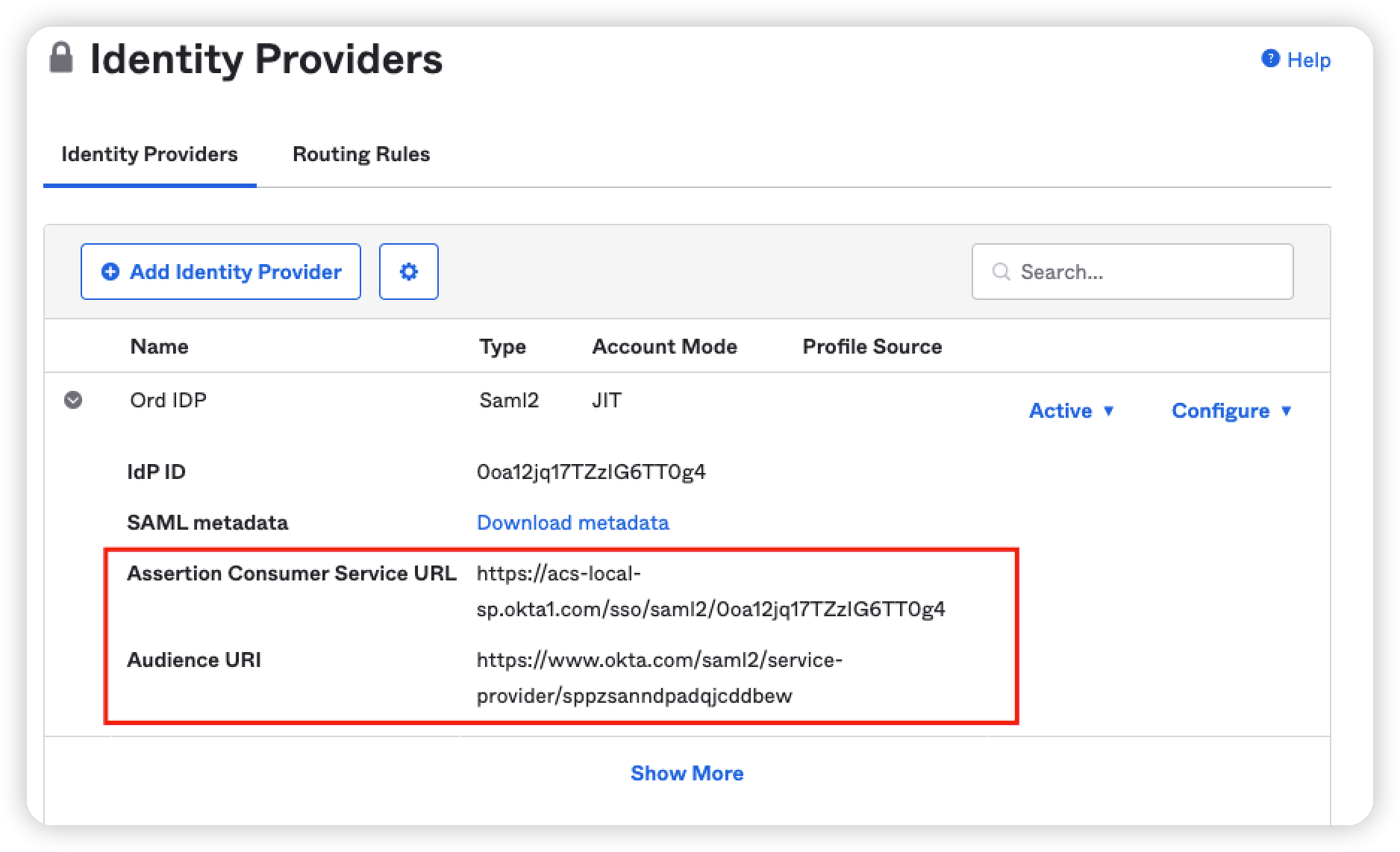
Task: Click the Assertion Consumer Service URL value
Action: pyautogui.click(x=710, y=592)
